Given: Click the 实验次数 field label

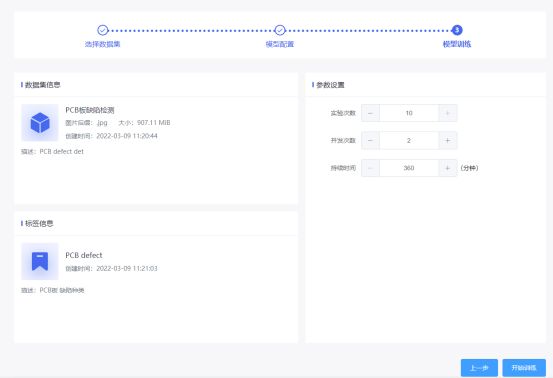Looking at the screenshot, I should 343,113.
